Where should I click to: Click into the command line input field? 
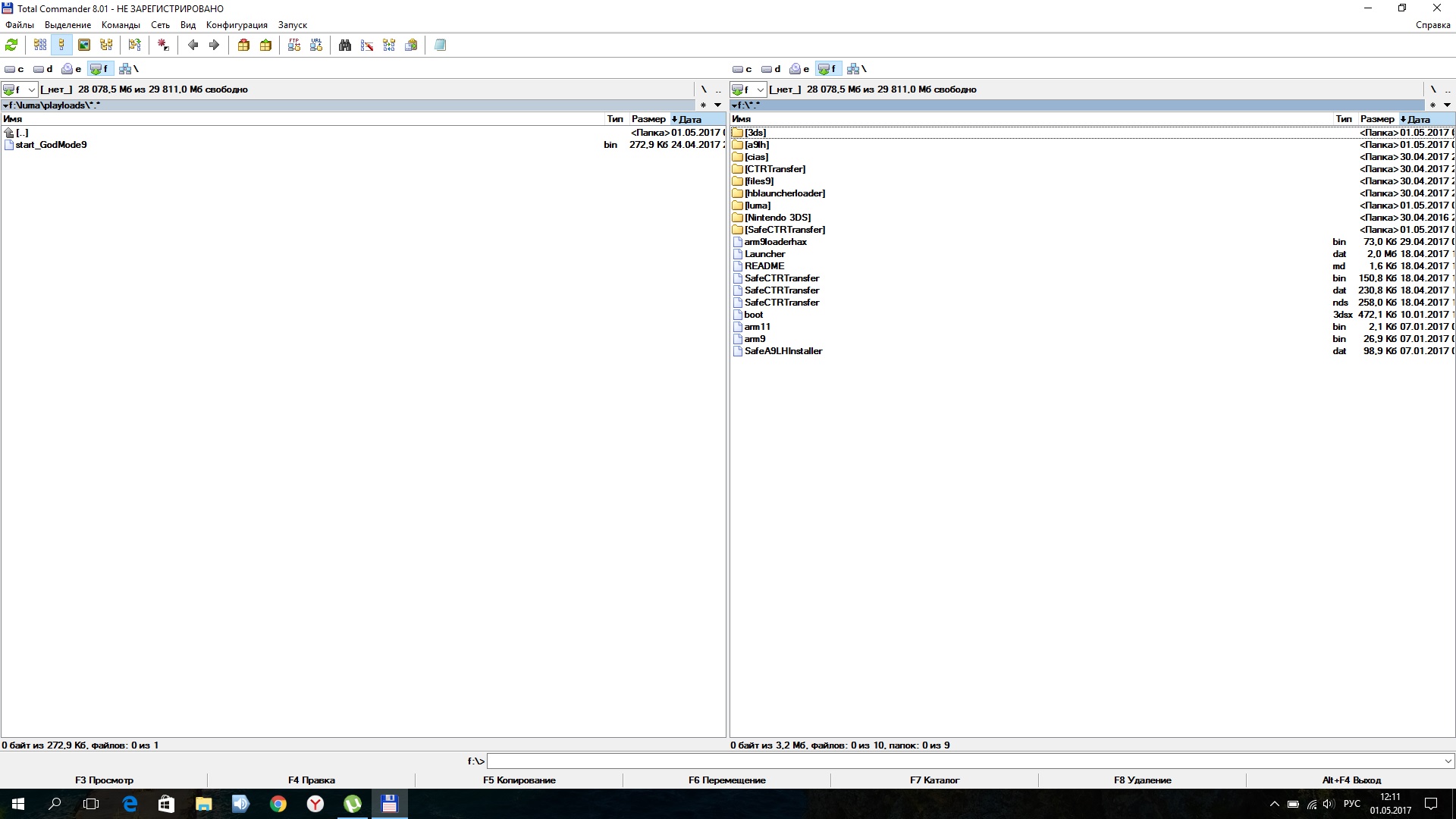click(964, 761)
